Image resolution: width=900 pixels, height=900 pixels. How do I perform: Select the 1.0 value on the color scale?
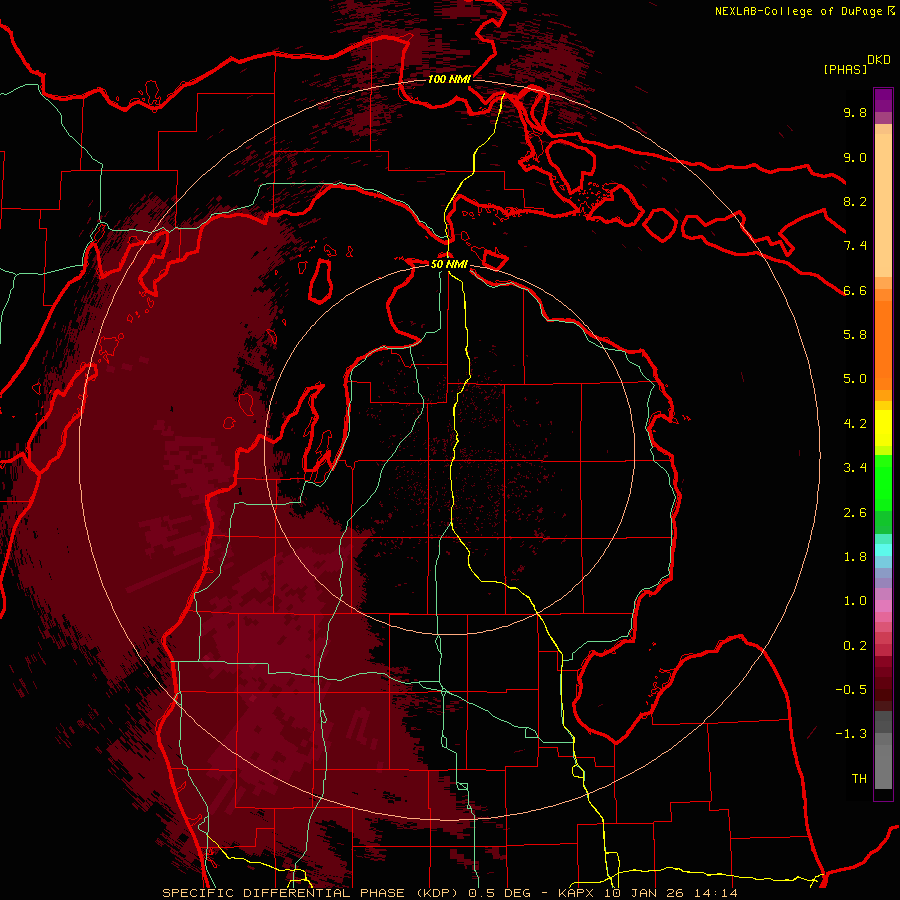[x=855, y=601]
